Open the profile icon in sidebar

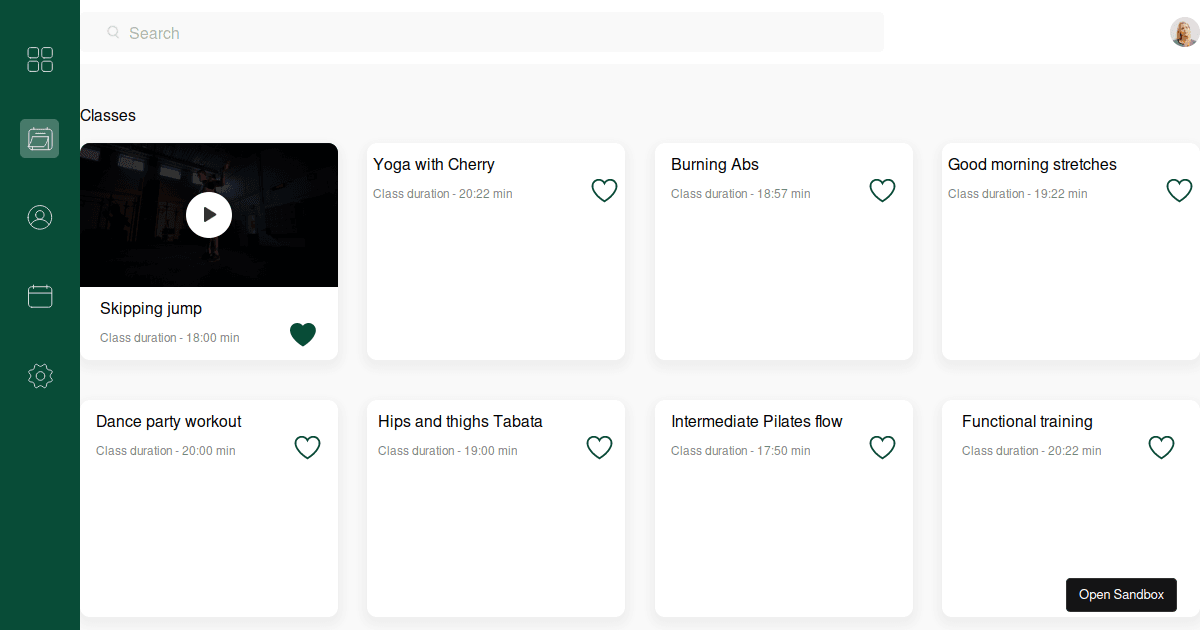40,217
